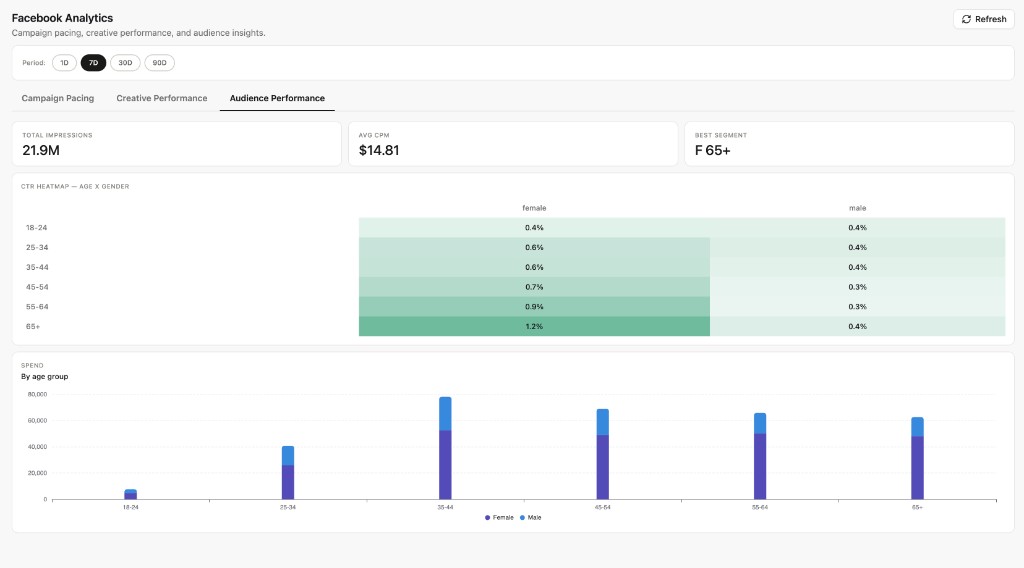1024x568 pixels.
Task: Click the Facebook Analytics page title
Action: (62, 18)
